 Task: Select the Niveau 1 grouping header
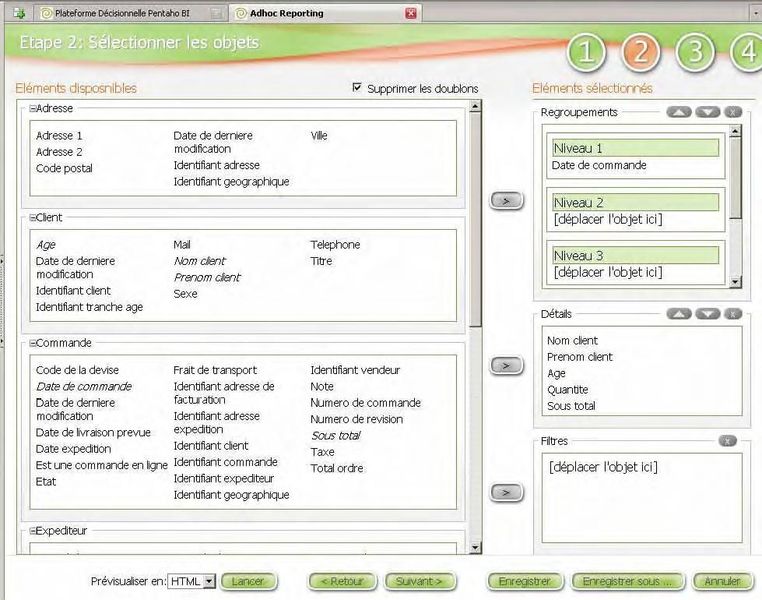(635, 148)
